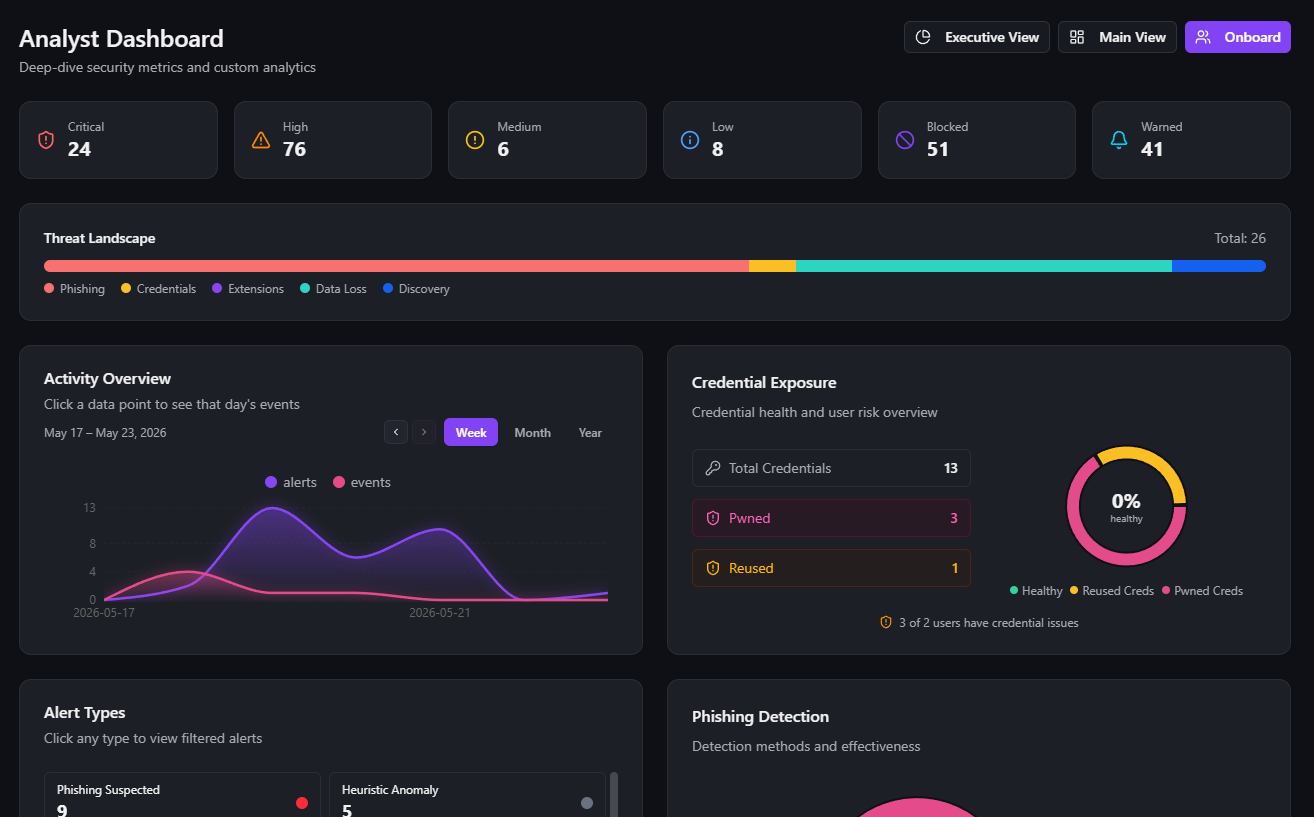
Task: Click the '2026-05-17' axis label
Action: tap(104, 612)
